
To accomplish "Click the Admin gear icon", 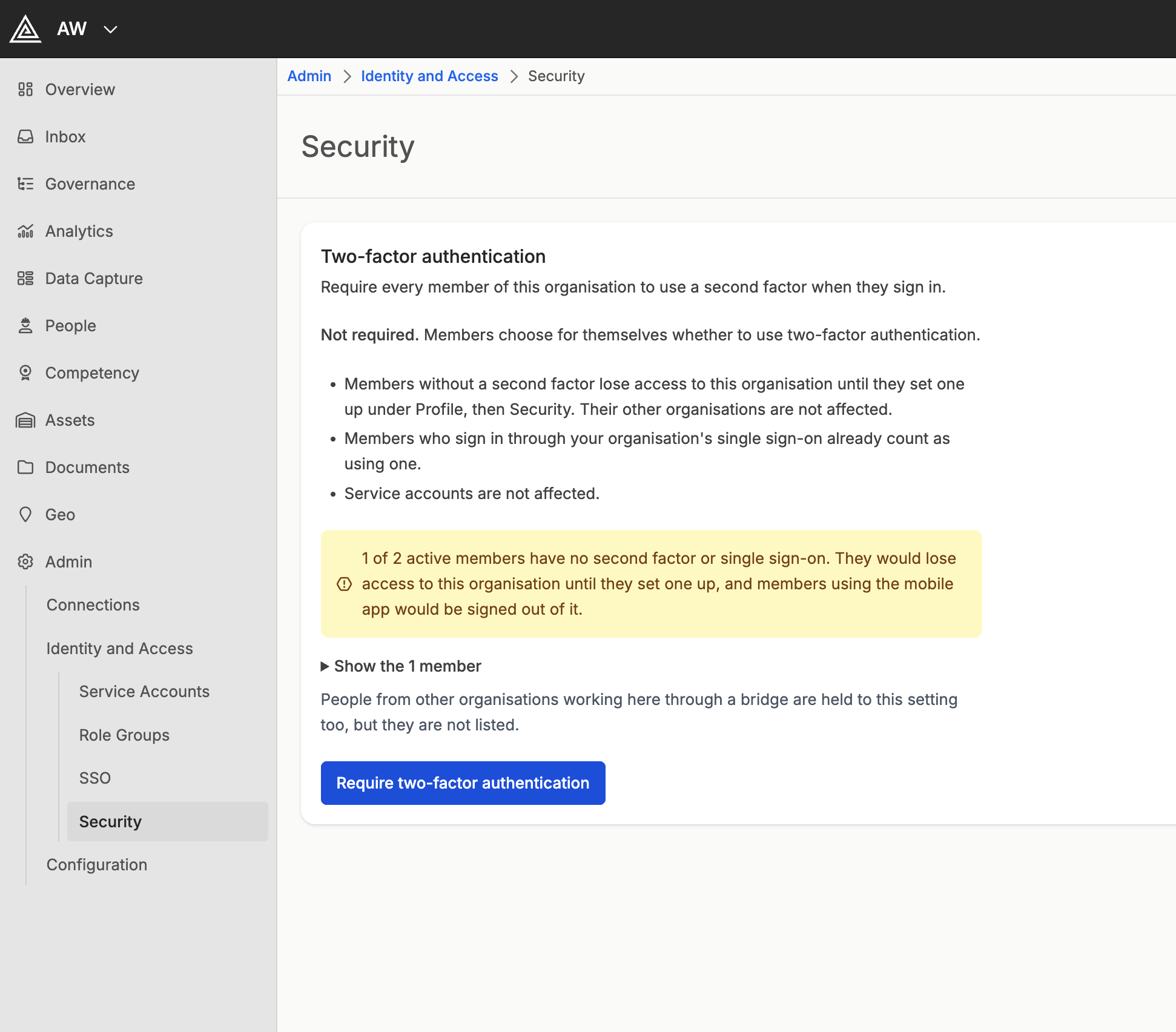I will pos(25,562).
